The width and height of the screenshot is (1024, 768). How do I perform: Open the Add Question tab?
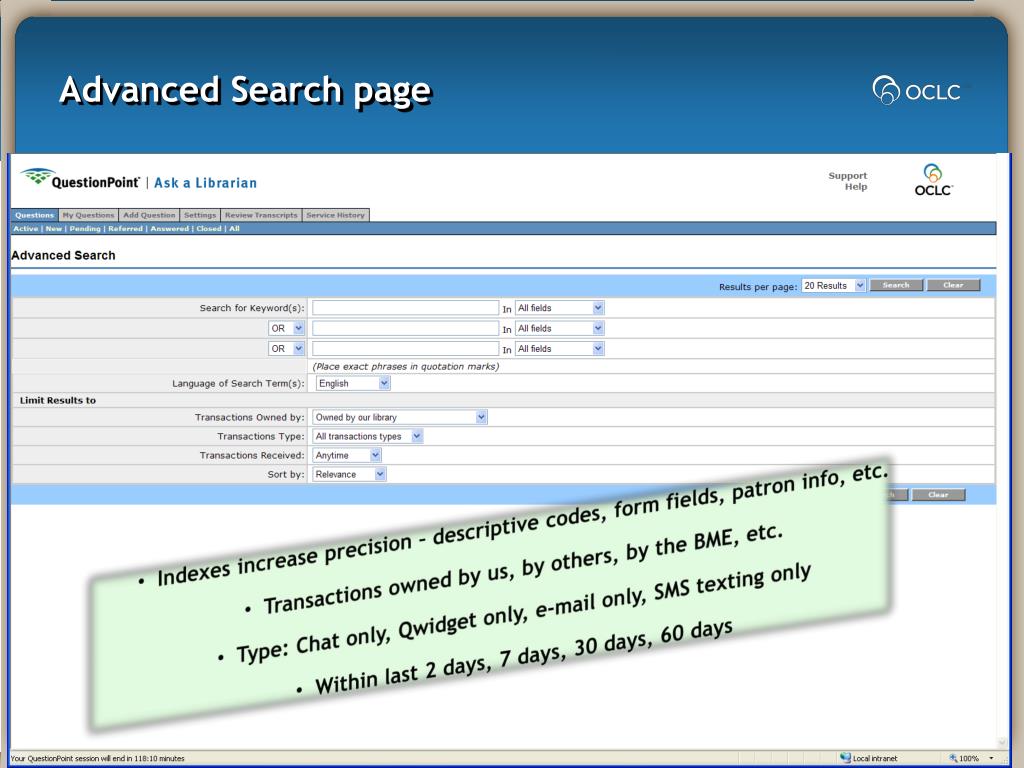[149, 215]
